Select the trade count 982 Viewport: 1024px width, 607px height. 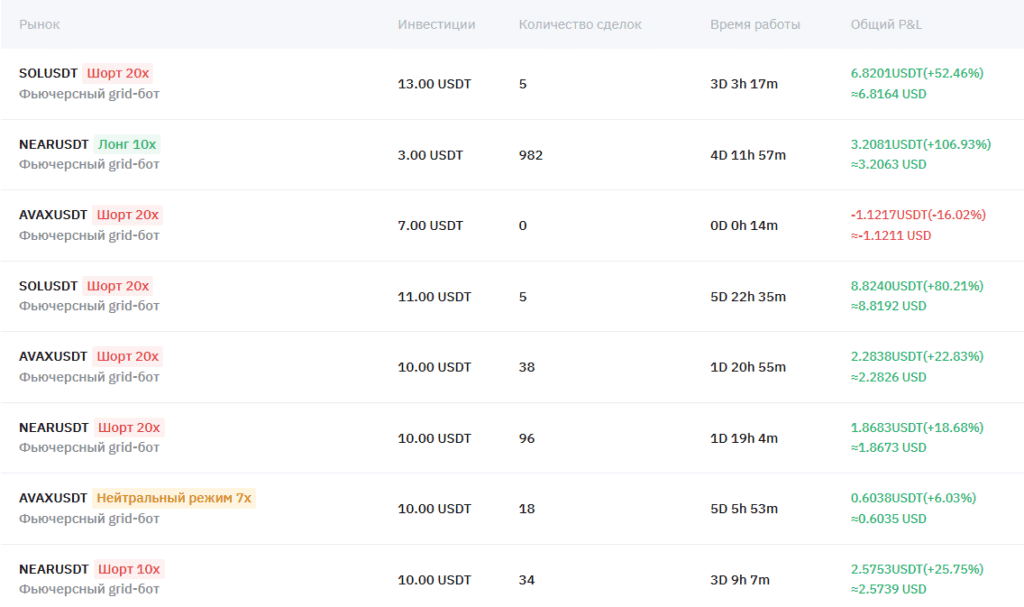point(531,155)
